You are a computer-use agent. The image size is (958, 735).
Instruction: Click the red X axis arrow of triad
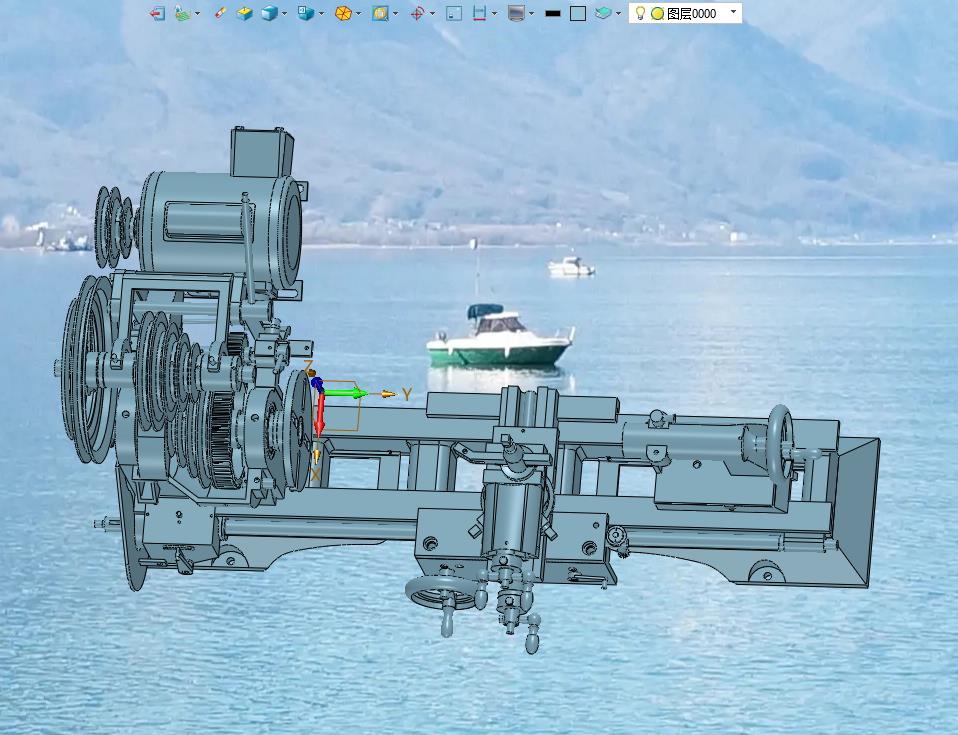click(x=319, y=417)
